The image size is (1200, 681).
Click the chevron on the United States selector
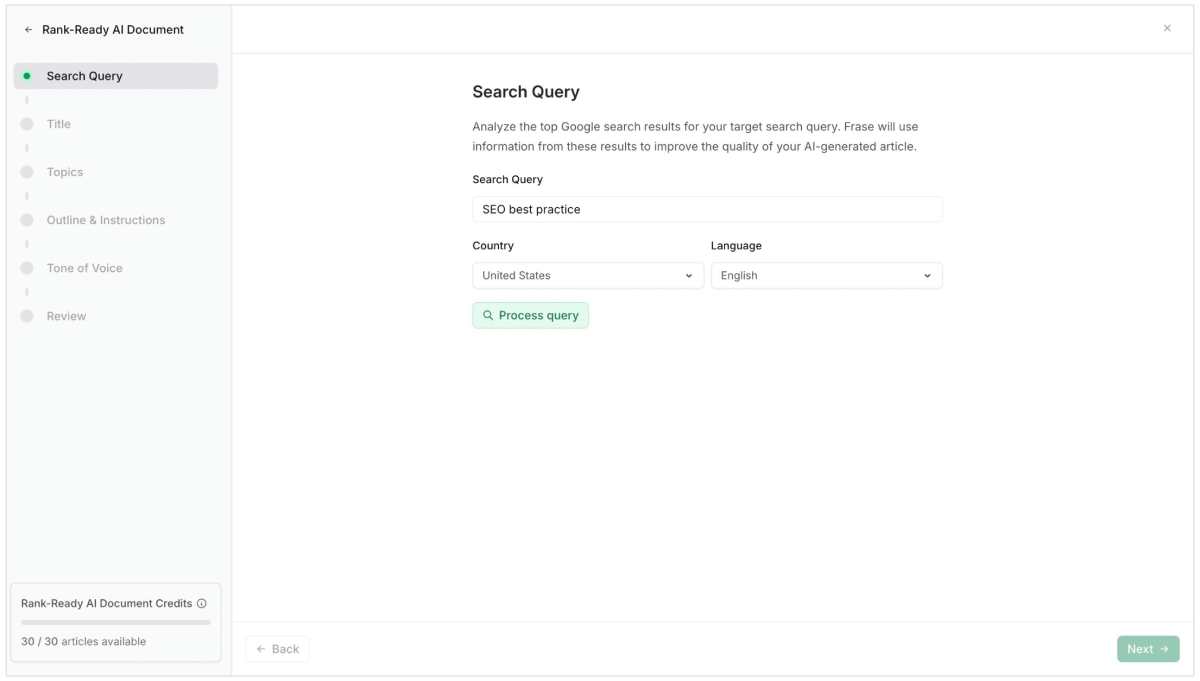[689, 276]
